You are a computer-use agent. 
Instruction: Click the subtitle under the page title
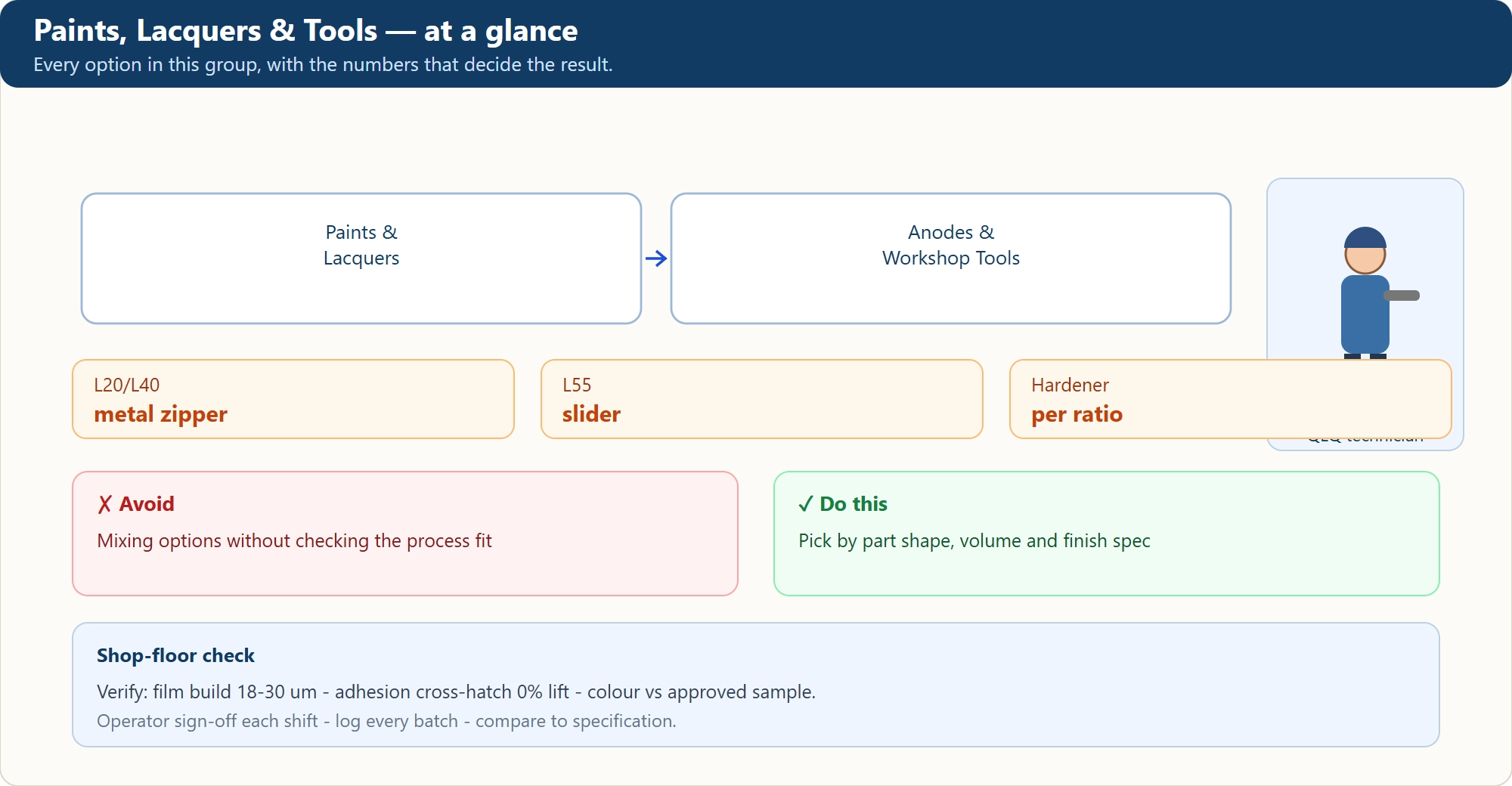point(323,65)
